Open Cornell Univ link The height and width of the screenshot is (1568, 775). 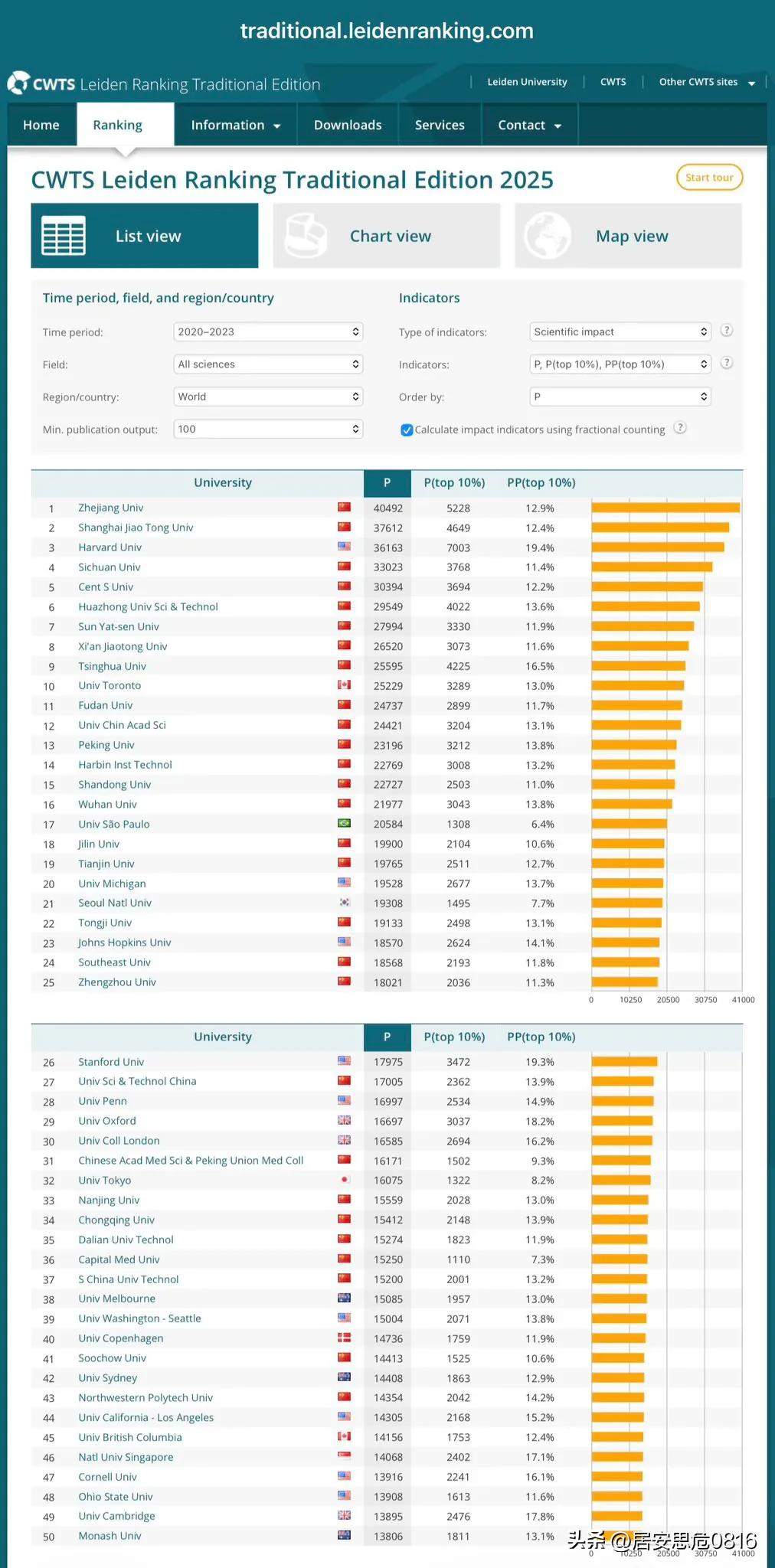point(107,1477)
